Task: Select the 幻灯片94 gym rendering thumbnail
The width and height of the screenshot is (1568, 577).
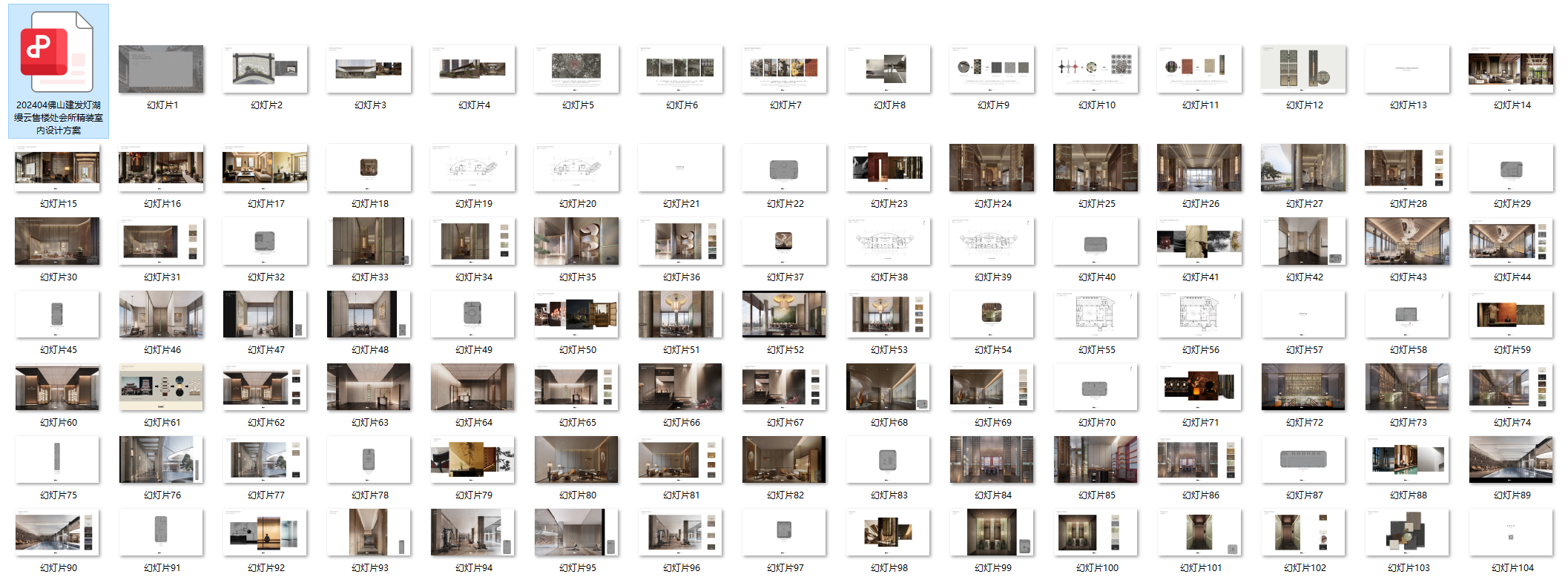Action: pos(472,532)
